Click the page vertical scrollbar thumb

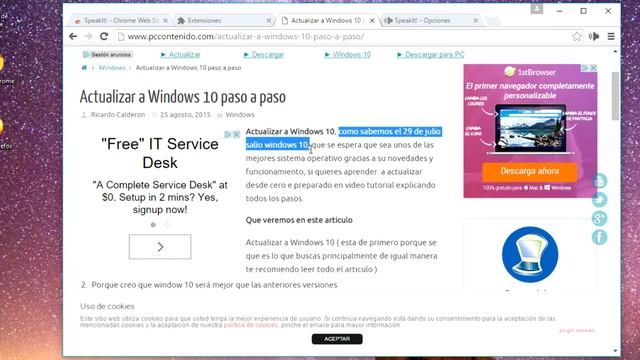pos(615,96)
